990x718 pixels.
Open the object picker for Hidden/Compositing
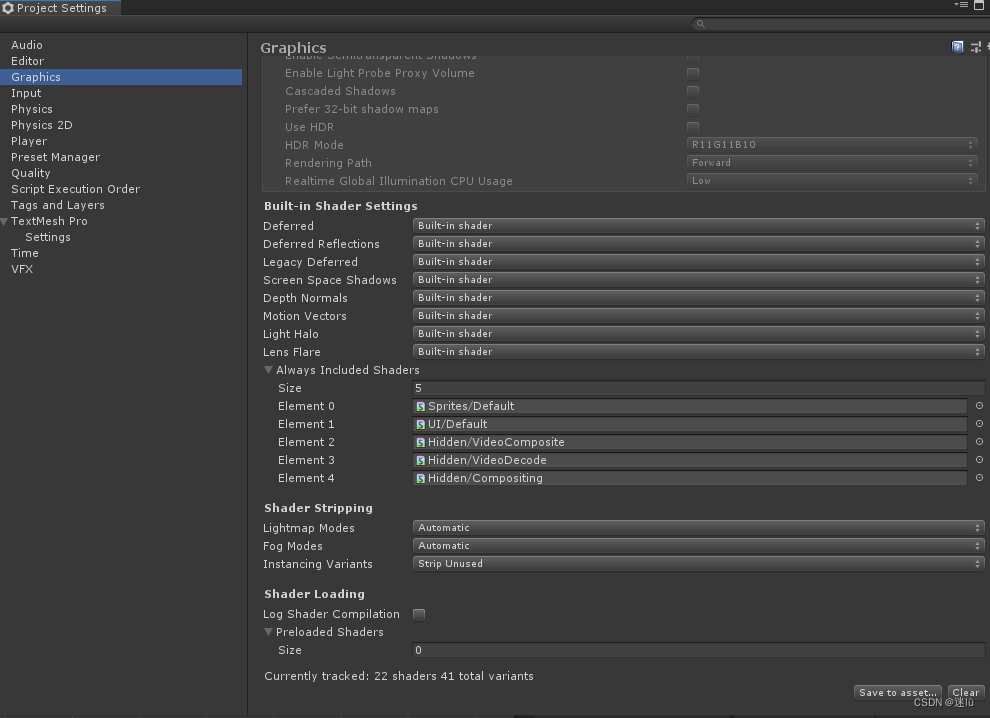[978, 478]
